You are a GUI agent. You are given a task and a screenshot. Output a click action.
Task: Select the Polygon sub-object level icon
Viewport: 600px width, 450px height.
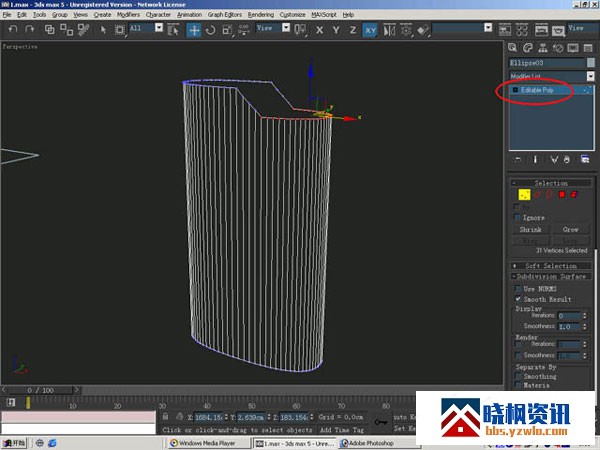562,194
